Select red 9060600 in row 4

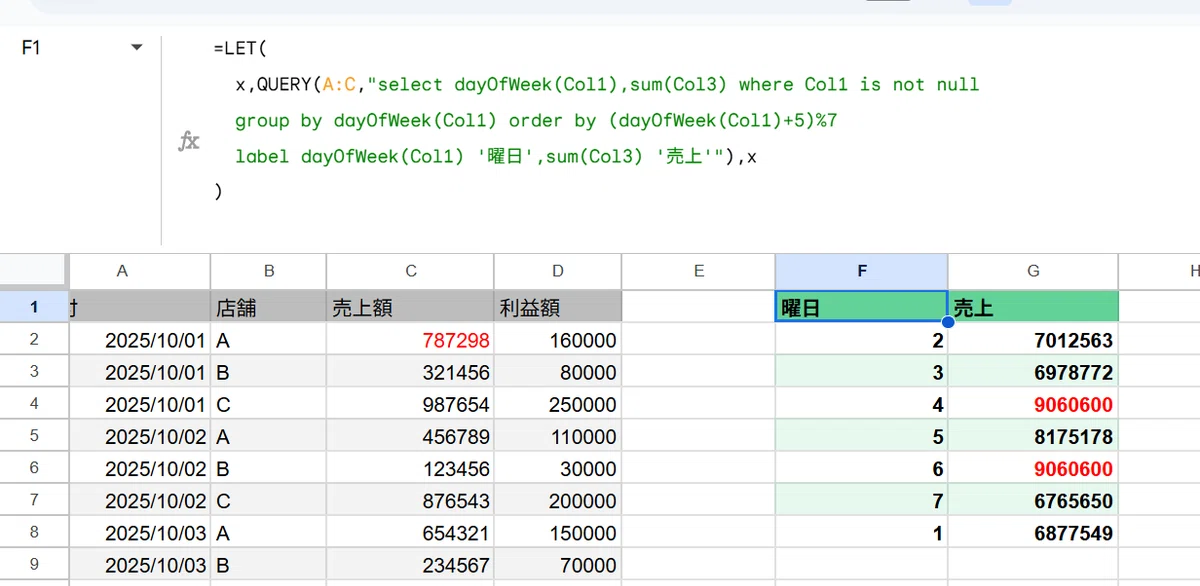1033,404
